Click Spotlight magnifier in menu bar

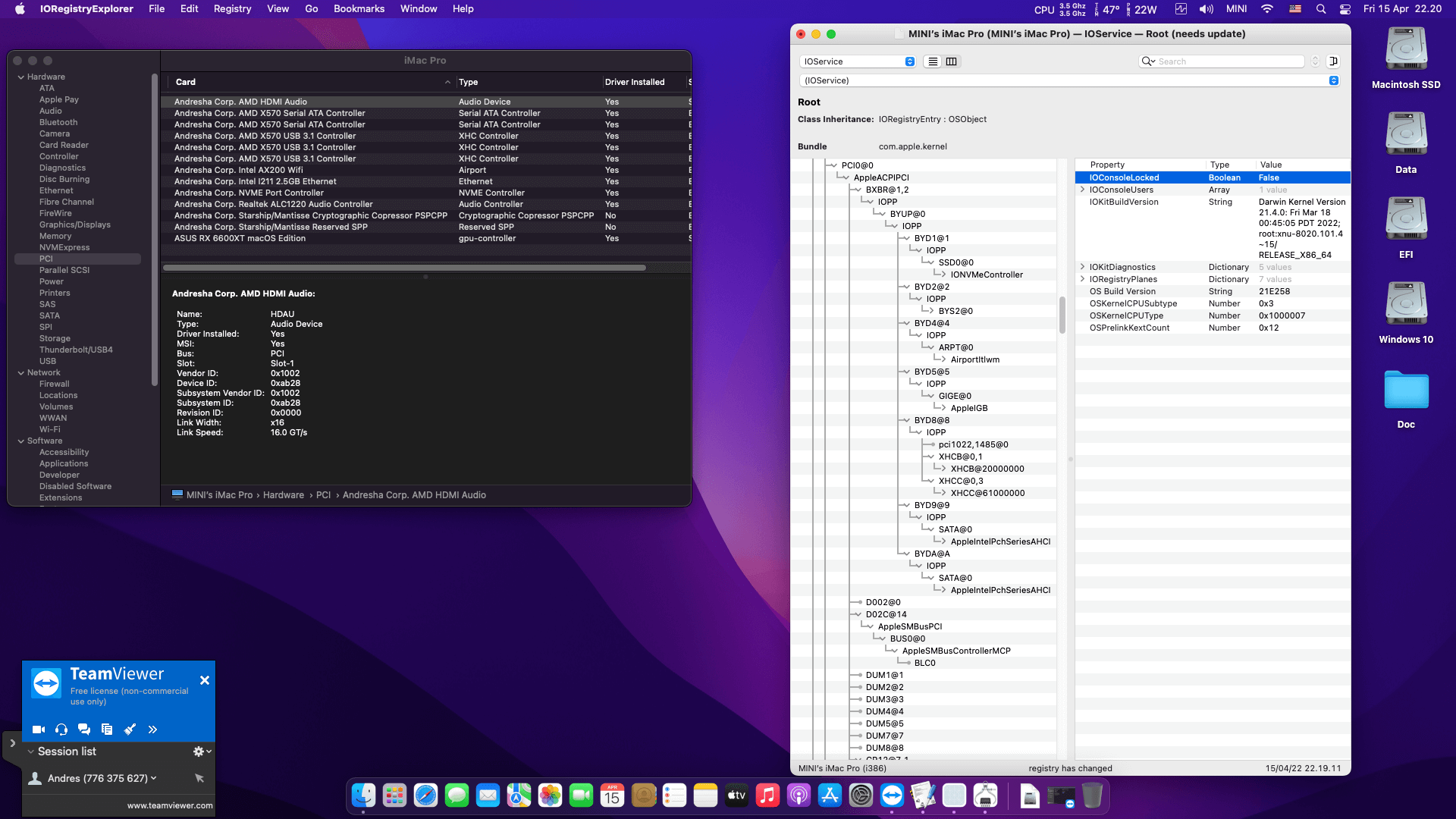tap(1321, 9)
